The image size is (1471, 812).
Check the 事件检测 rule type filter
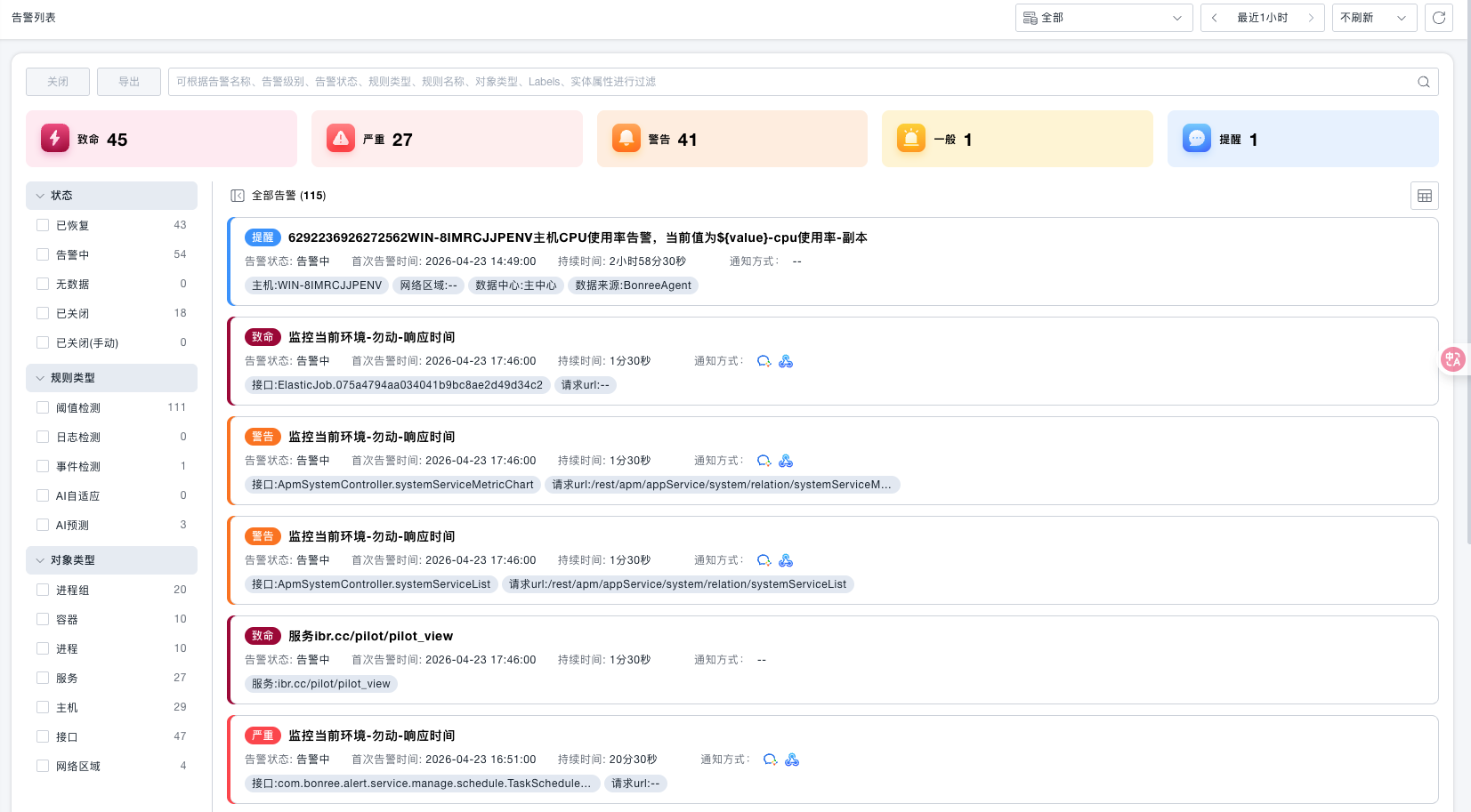[x=43, y=466]
